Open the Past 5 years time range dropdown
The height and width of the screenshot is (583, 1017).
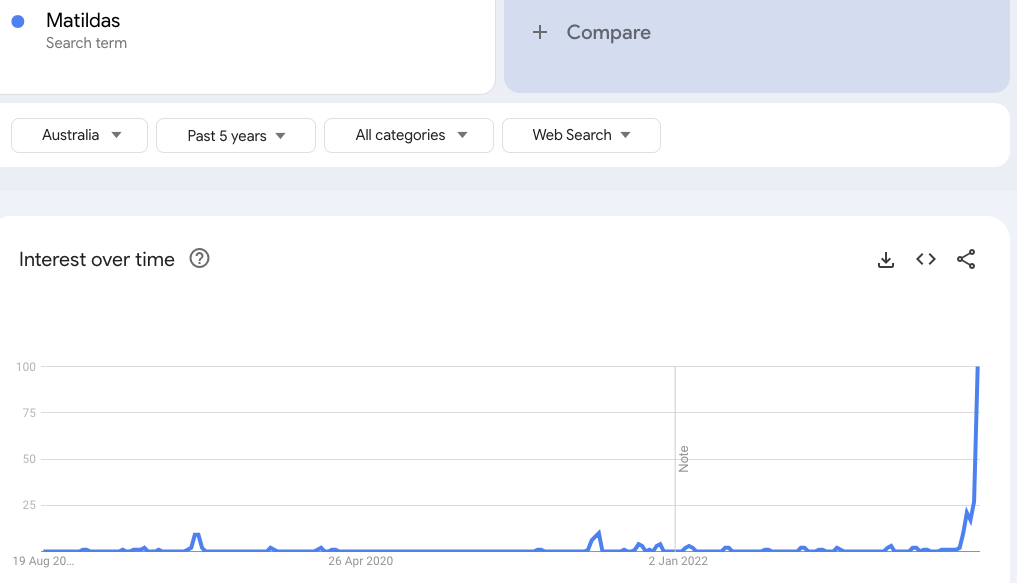236,136
